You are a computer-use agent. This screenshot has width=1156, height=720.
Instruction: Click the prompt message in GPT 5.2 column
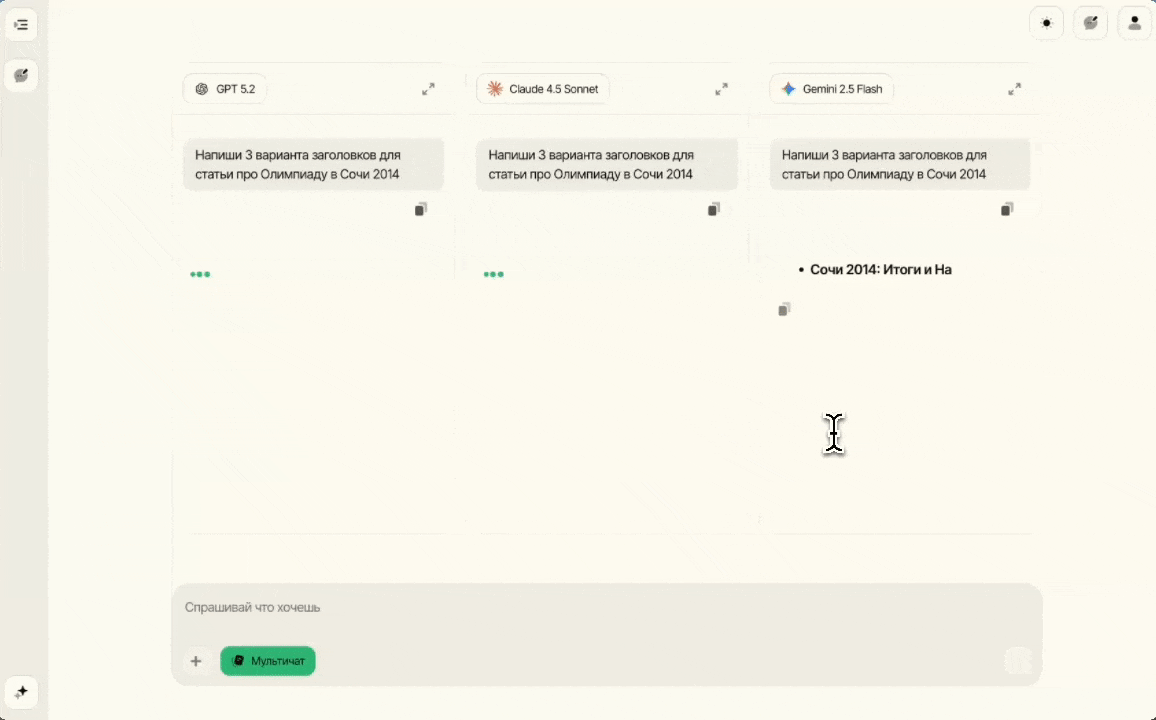coord(313,164)
